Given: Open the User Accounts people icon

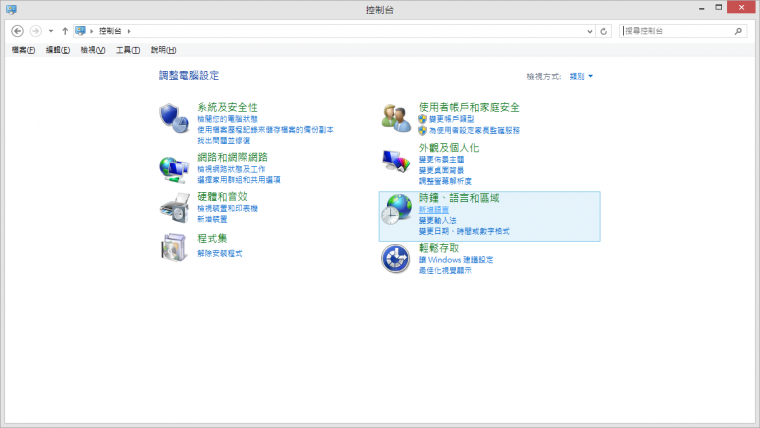Looking at the screenshot, I should (396, 118).
